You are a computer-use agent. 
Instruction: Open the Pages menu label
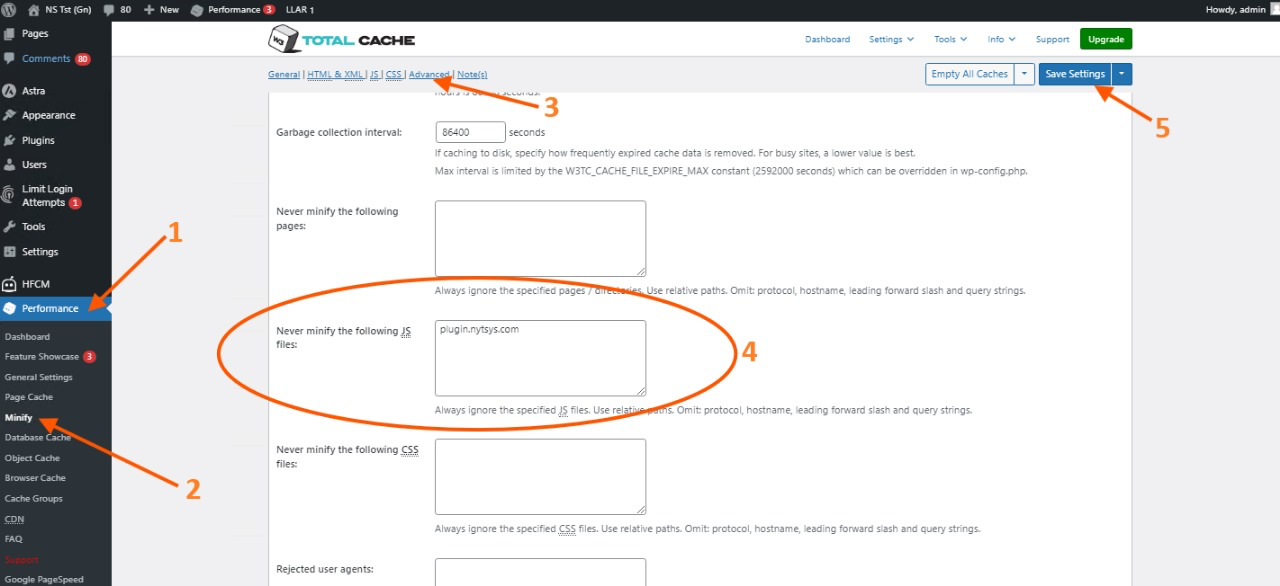tap(35, 34)
